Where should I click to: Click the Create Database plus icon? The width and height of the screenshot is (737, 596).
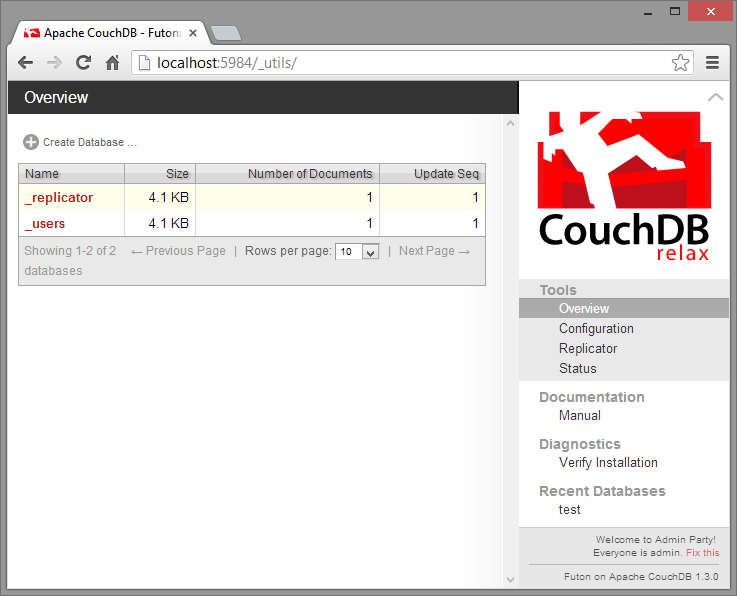31,142
